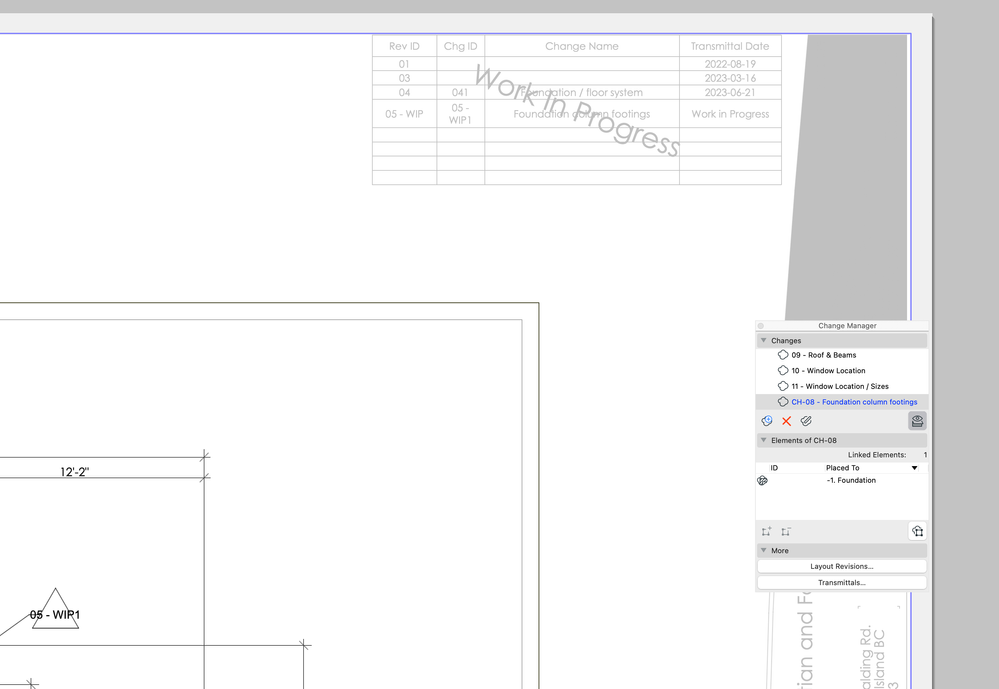Click the change marker icon beside -1. Foundation
This screenshot has height=689, width=999.
tap(762, 480)
